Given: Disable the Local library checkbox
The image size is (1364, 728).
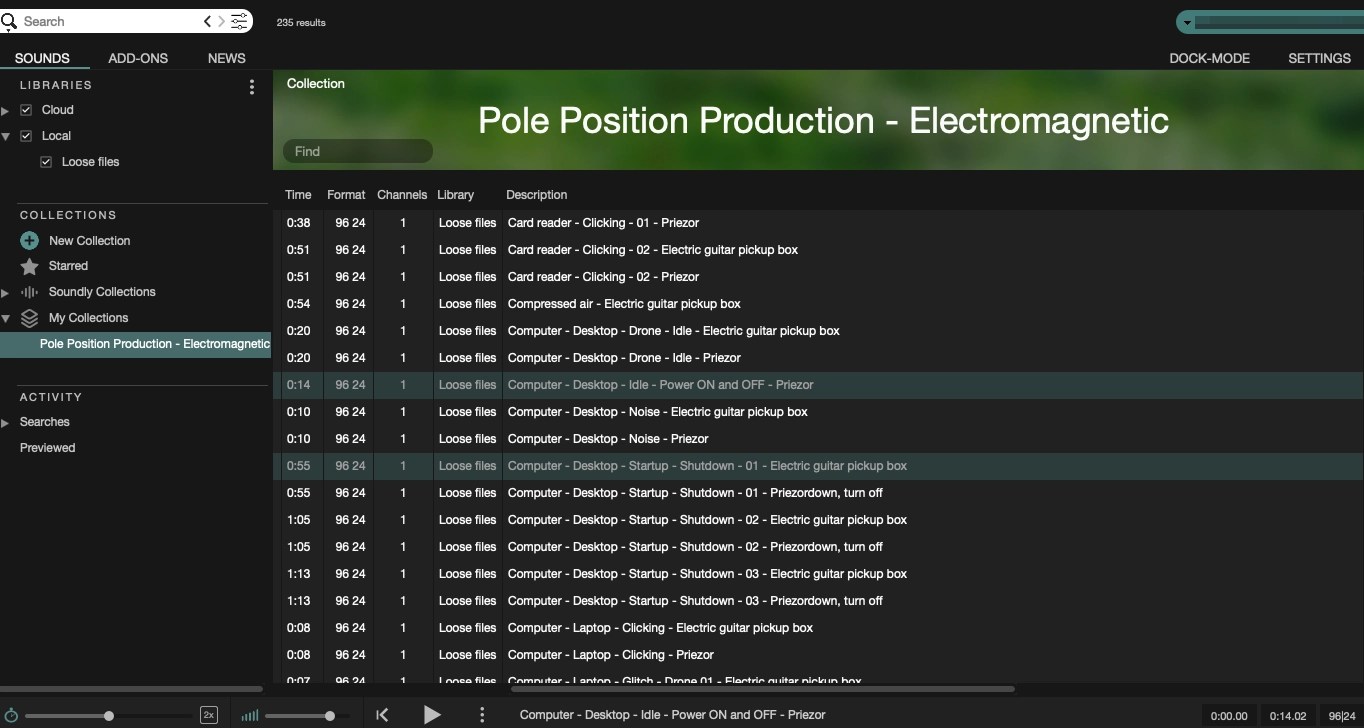Looking at the screenshot, I should point(25,136).
